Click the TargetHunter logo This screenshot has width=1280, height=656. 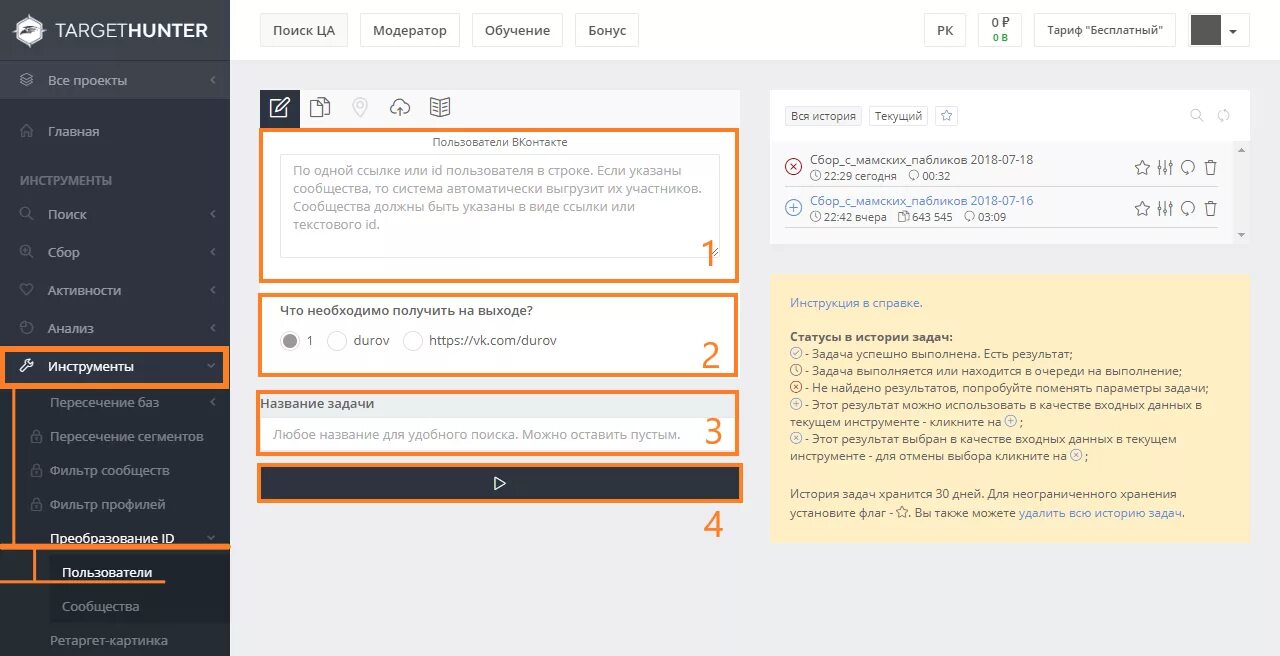pyautogui.click(x=111, y=30)
